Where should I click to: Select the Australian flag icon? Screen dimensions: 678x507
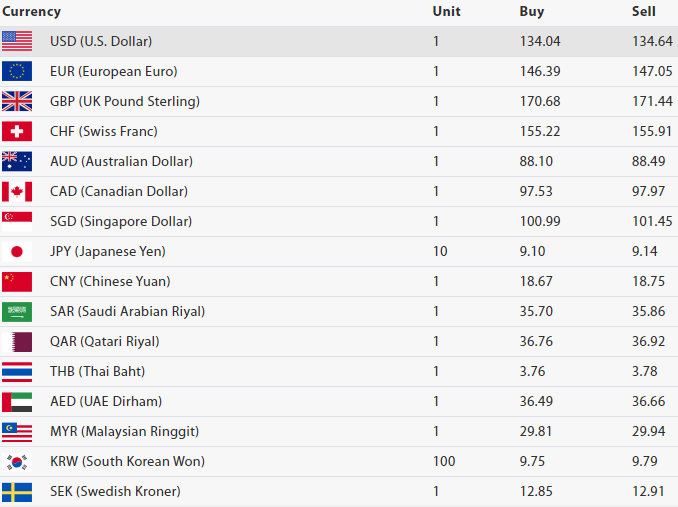click(x=17, y=161)
